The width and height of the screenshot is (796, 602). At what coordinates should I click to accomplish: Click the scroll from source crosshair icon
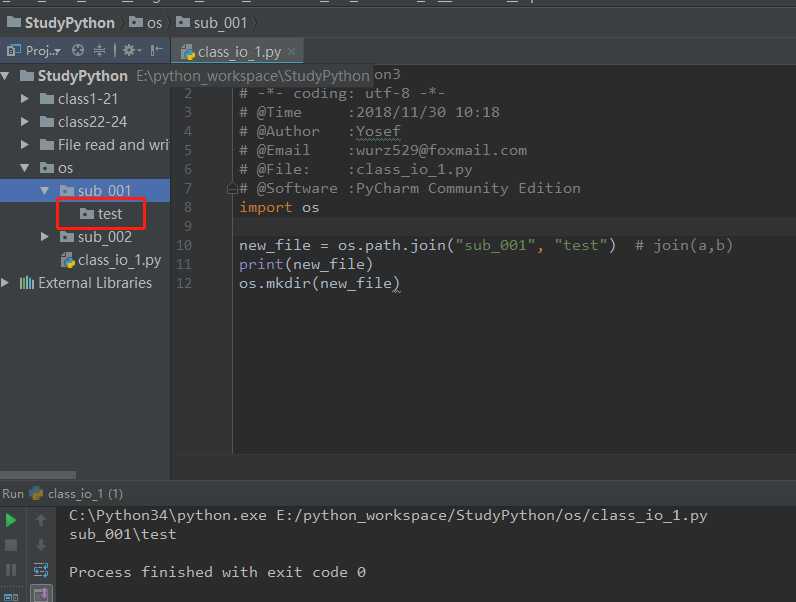click(78, 50)
